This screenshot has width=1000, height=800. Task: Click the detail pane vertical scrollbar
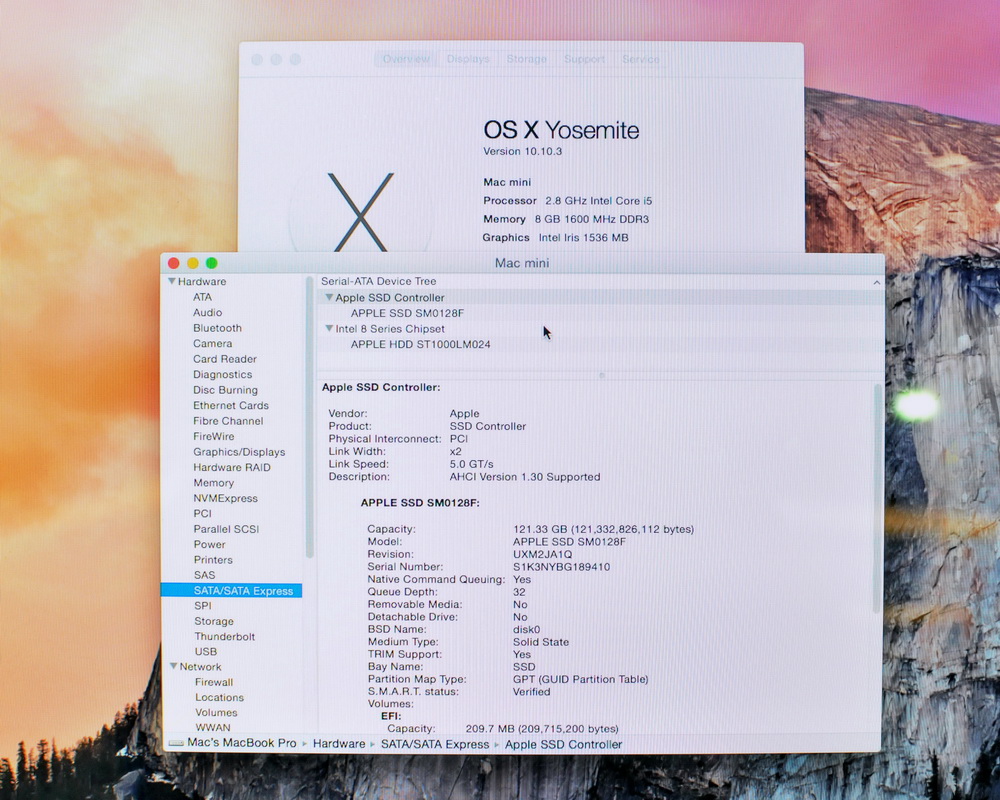pos(878,498)
